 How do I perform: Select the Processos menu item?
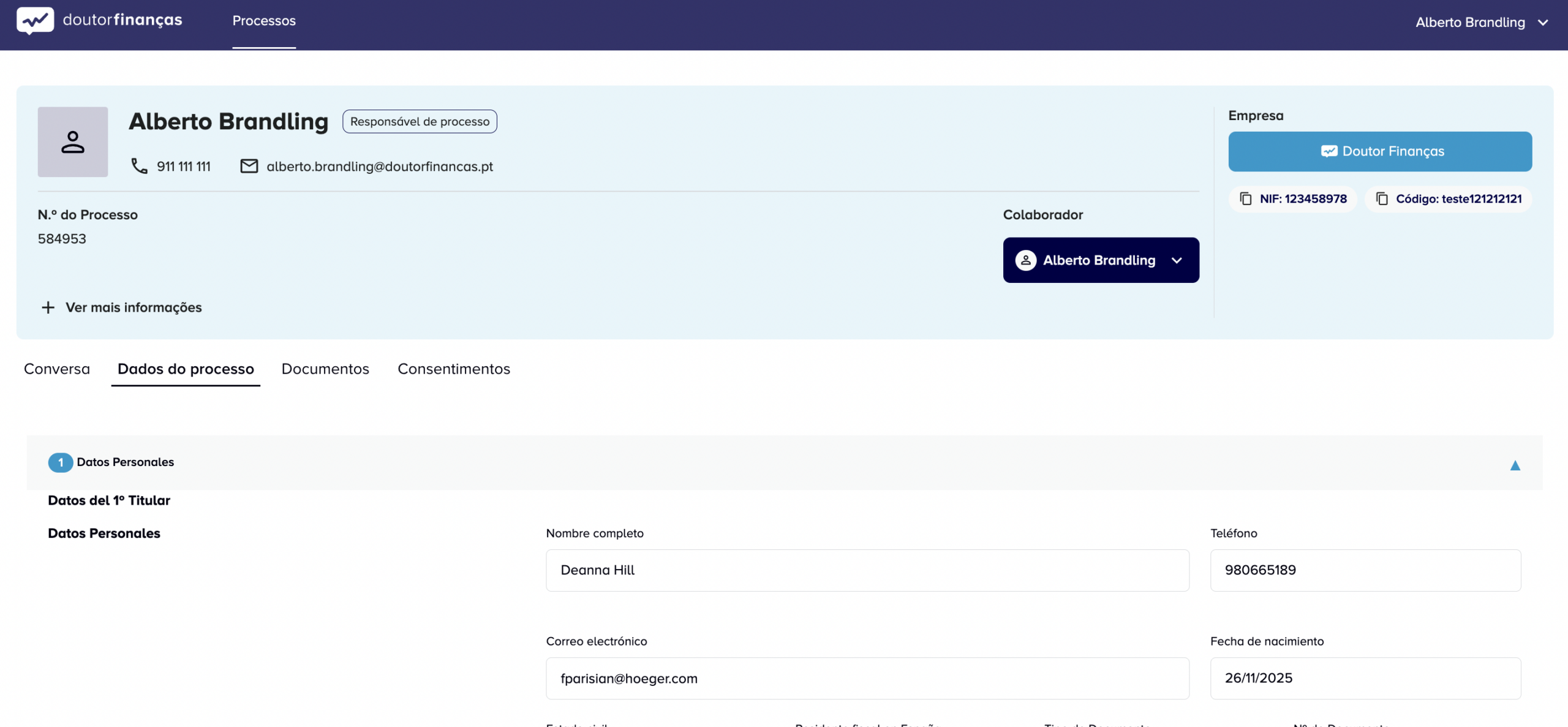point(264,20)
